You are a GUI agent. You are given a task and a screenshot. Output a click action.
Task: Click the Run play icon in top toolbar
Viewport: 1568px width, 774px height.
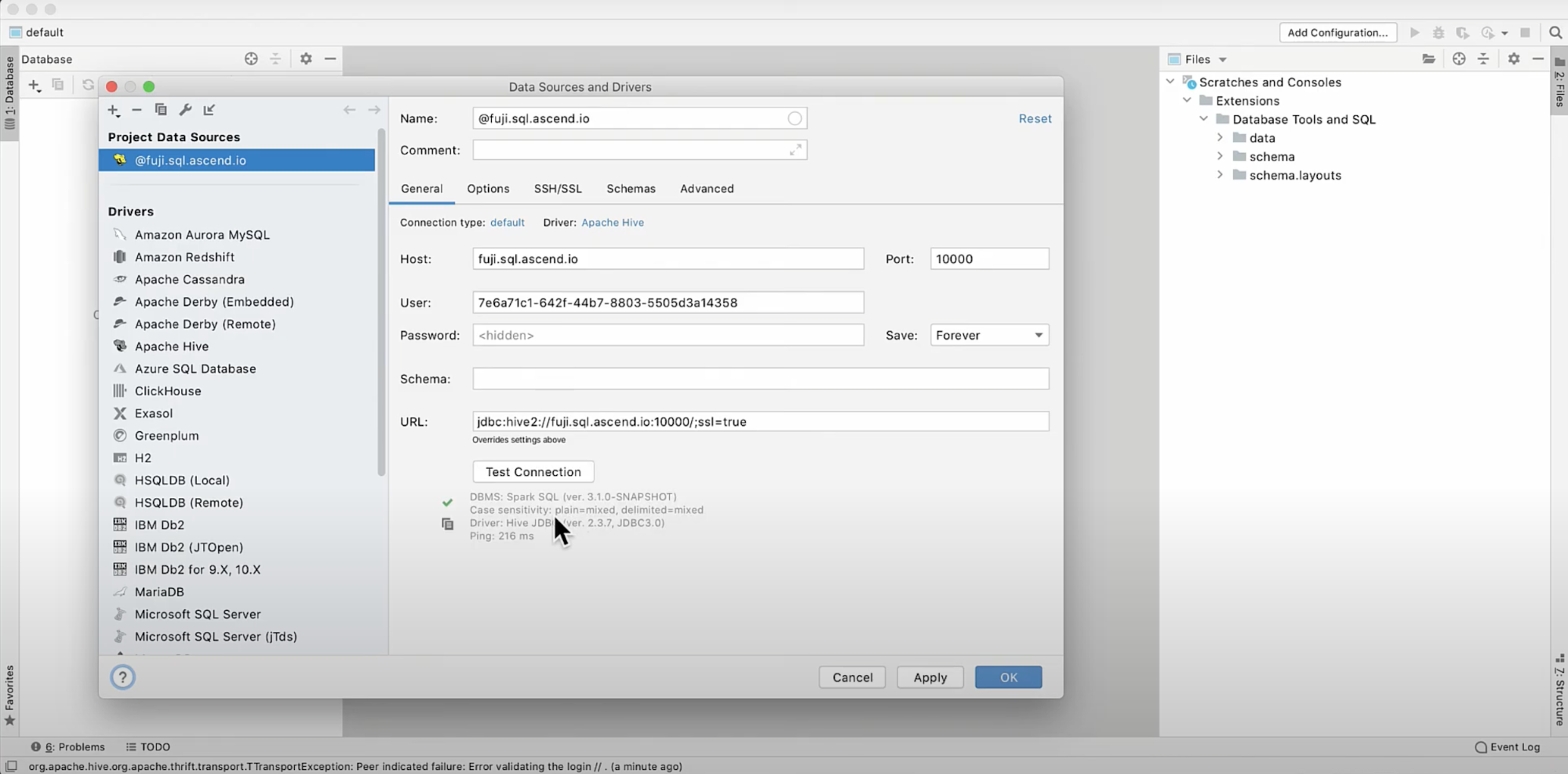click(1414, 32)
